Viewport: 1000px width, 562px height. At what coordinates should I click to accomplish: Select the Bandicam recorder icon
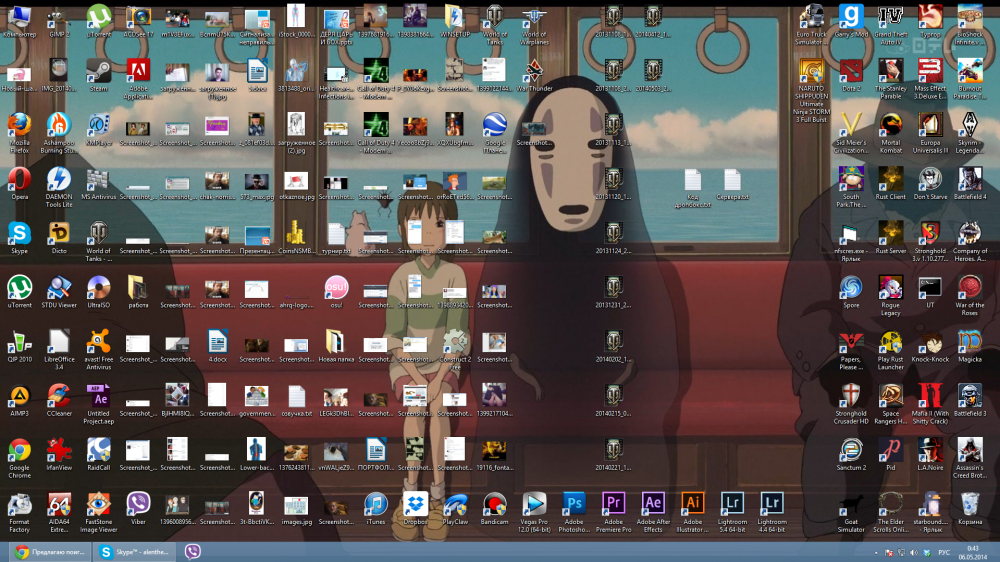click(494, 509)
